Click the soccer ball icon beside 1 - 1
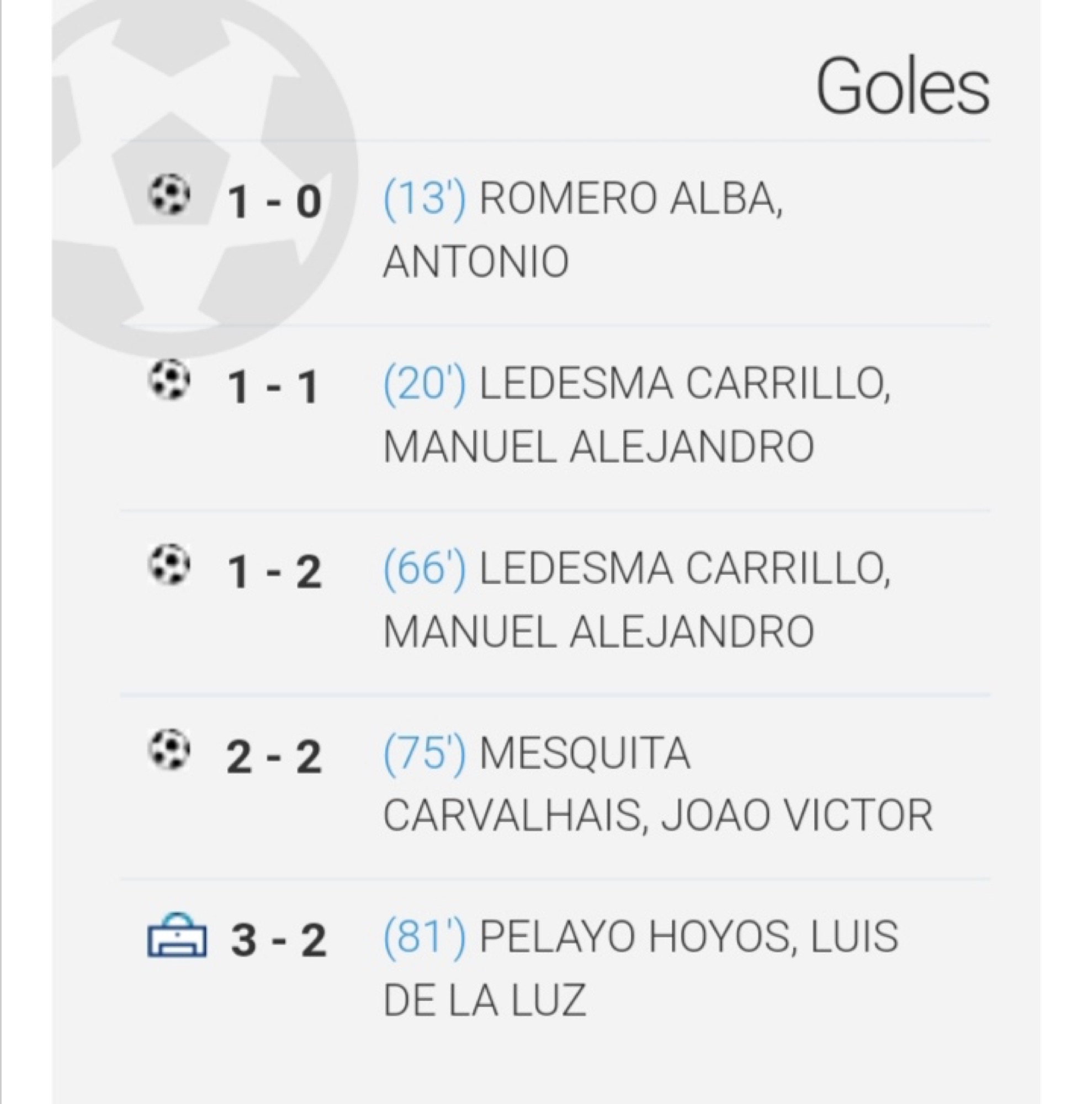Viewport: 1092px width, 1104px height. coord(169,379)
